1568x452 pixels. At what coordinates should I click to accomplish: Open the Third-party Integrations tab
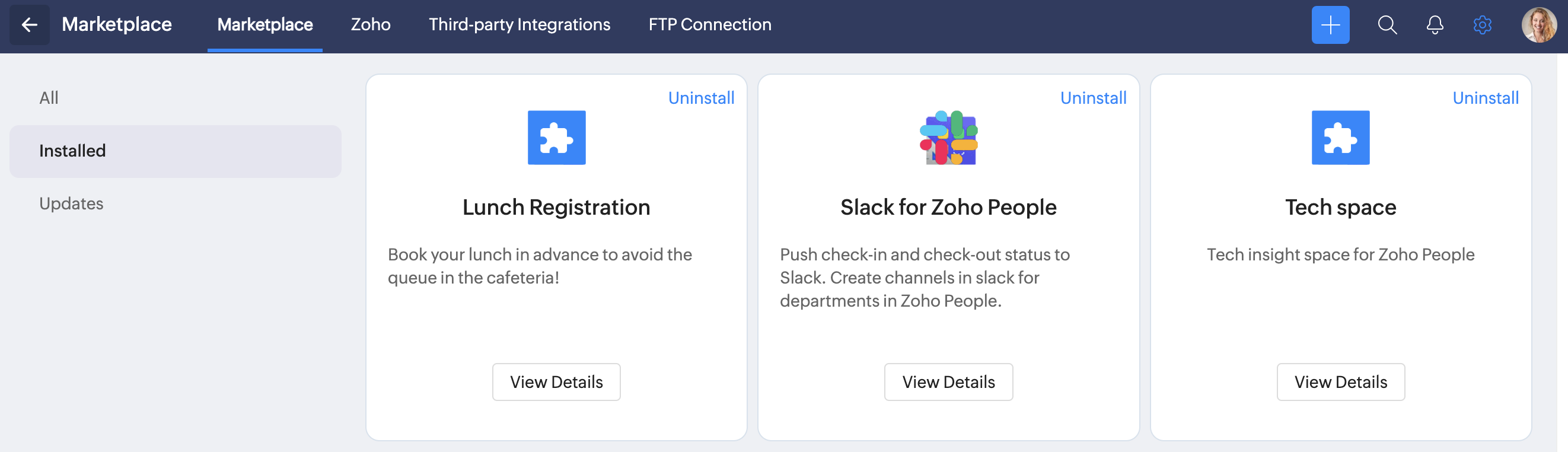click(x=520, y=25)
